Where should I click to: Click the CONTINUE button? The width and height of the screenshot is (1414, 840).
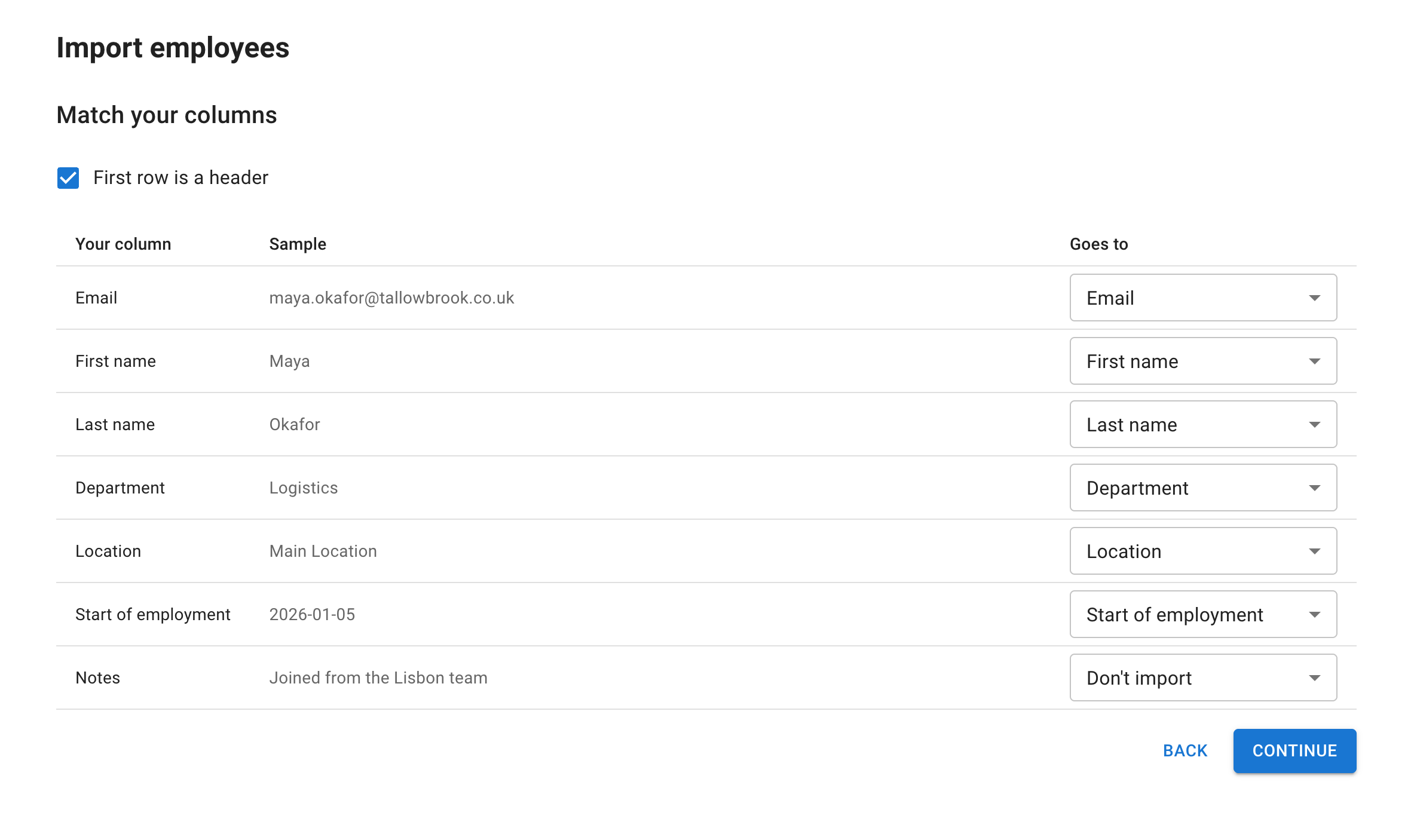click(x=1294, y=750)
